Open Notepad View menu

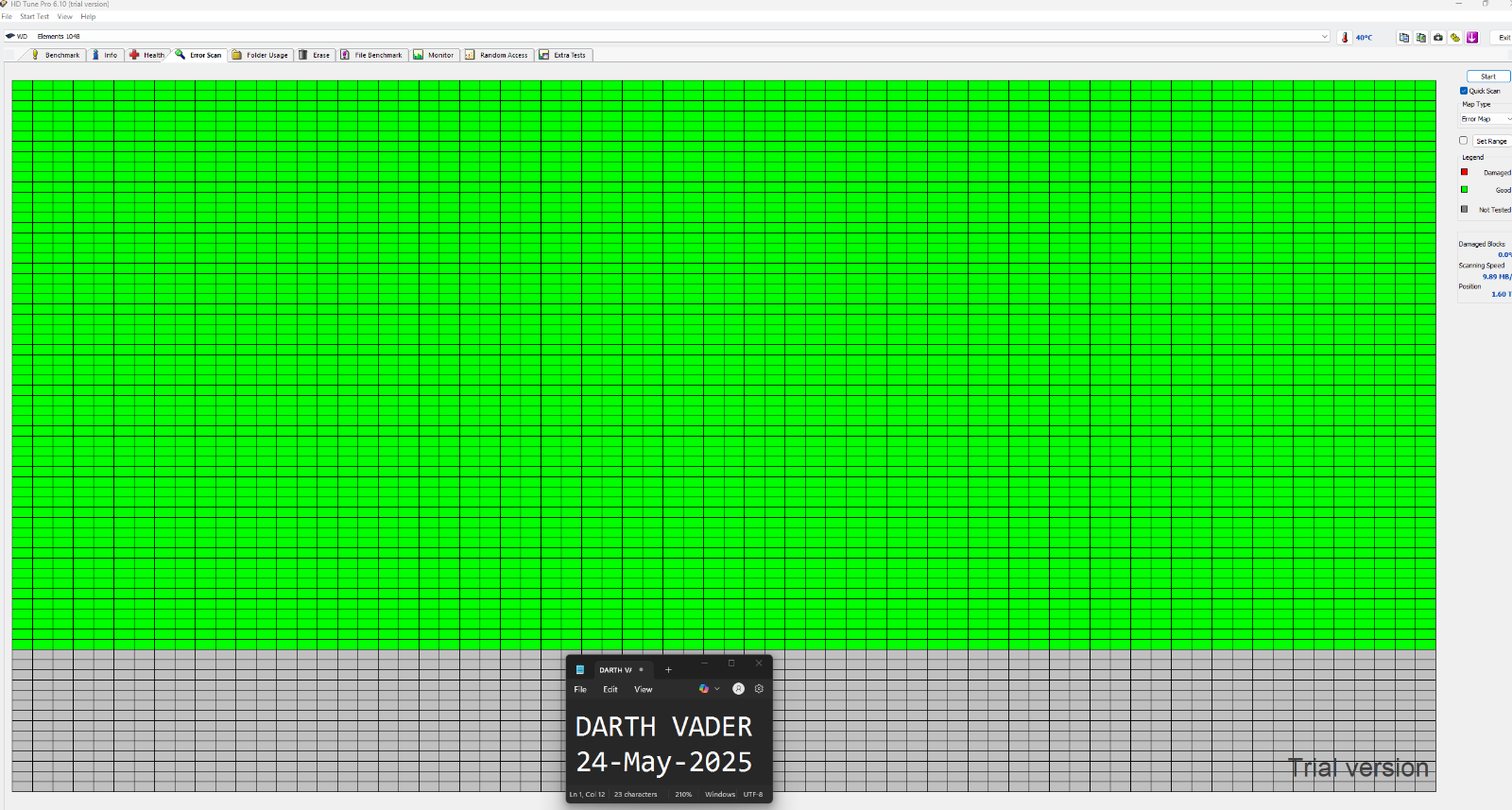(x=643, y=689)
